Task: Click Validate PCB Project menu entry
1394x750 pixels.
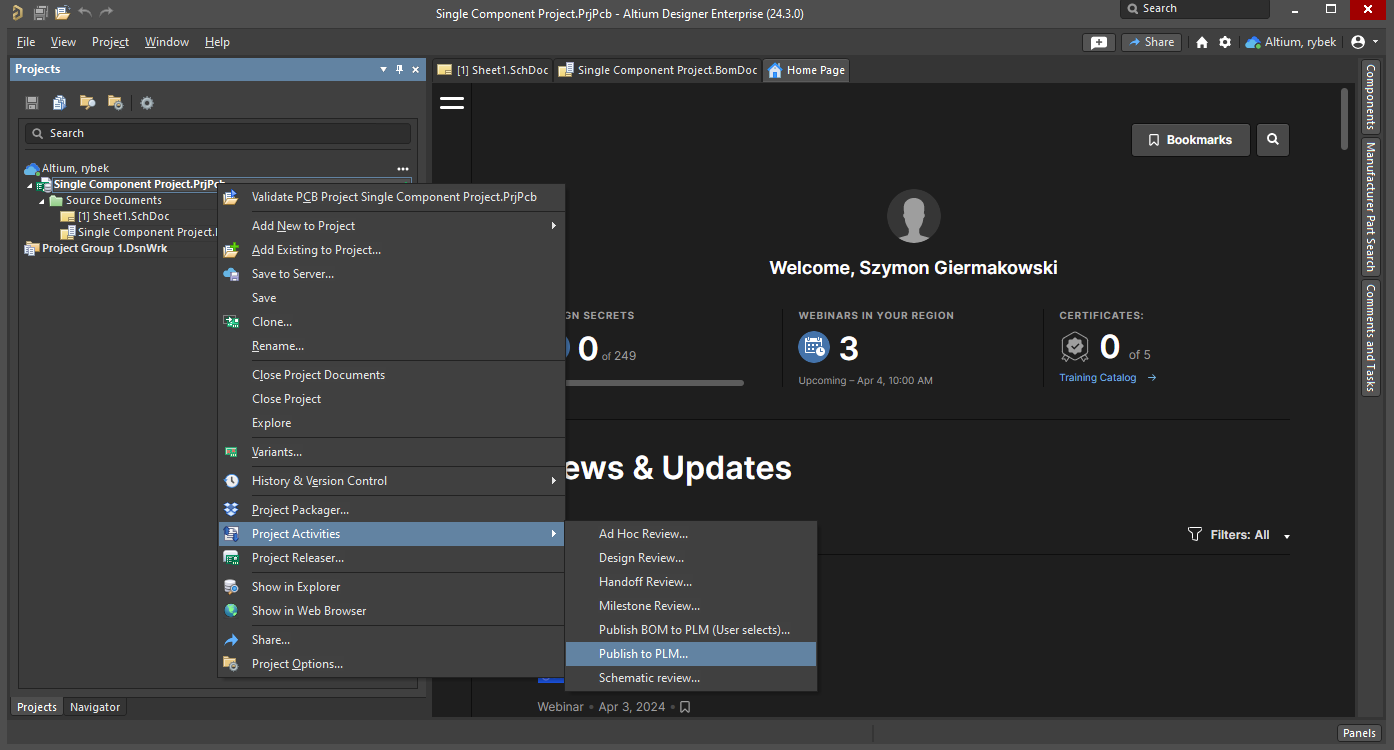Action: [392, 197]
